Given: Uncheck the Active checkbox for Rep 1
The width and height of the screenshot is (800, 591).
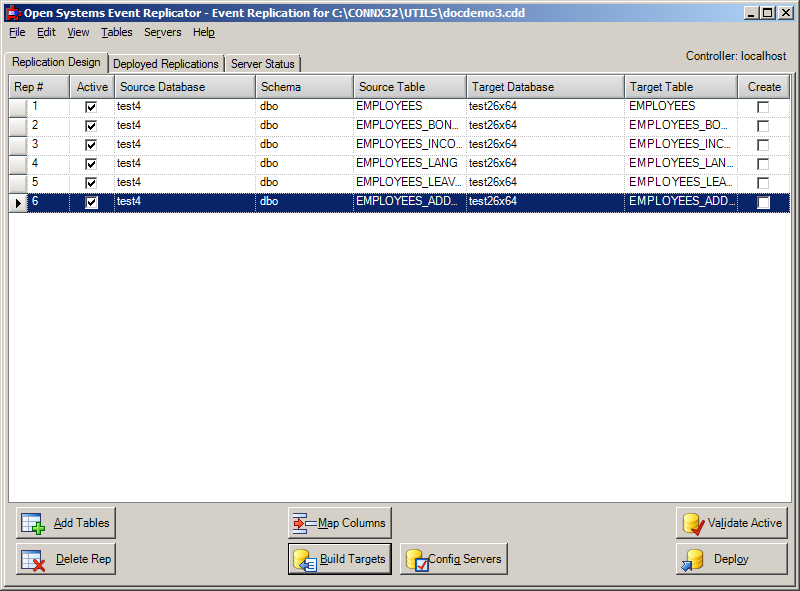Looking at the screenshot, I should click(91, 105).
